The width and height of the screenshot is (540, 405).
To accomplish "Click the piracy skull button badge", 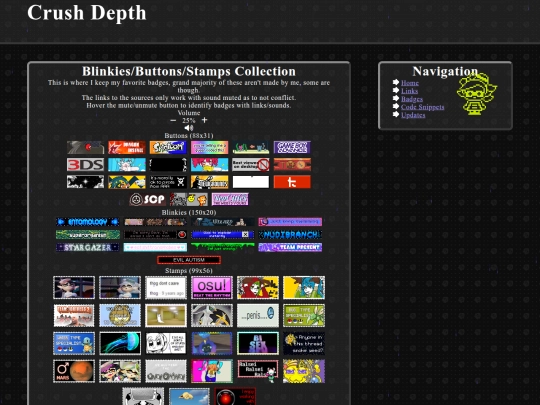I will [x=168, y=182].
